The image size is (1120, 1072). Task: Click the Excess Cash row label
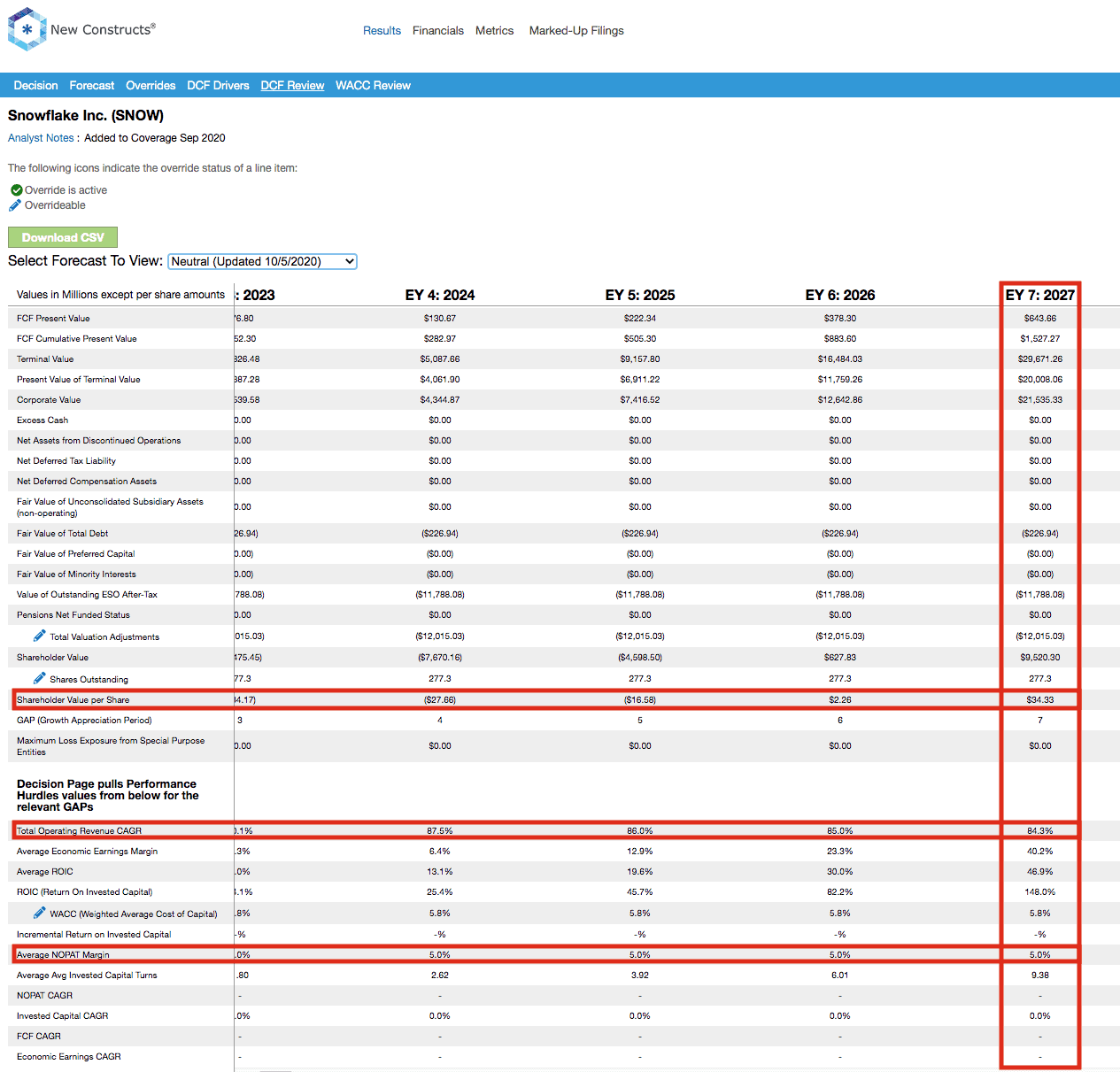tap(42, 420)
